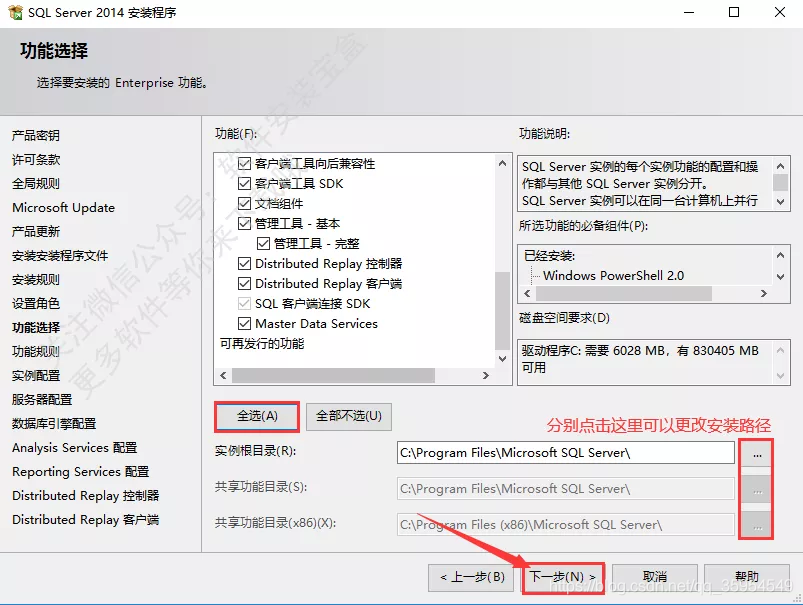Image resolution: width=803 pixels, height=605 pixels.
Task: Browse for 共享功能目录(S) with ... button
Action: 757,490
